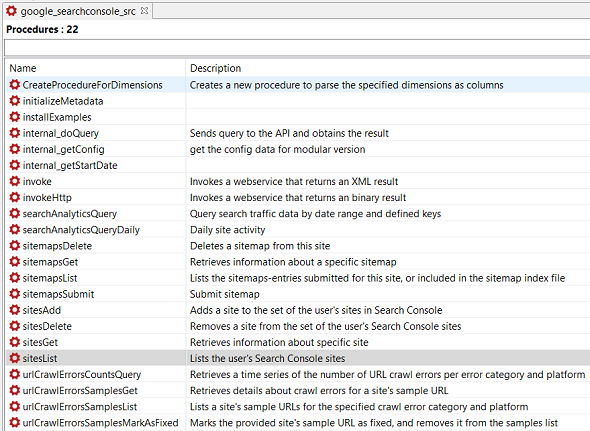Click description 'Lists the user's Search Console sites'
Screen dimensions: 590x431
click(x=268, y=358)
